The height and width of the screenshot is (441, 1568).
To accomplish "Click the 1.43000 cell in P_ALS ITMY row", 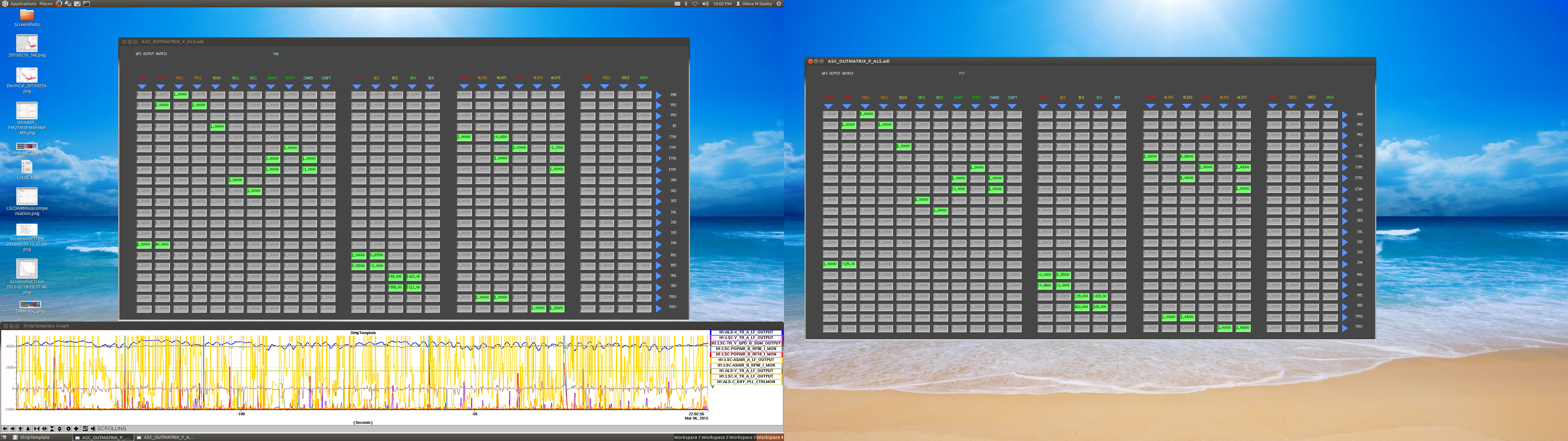I will tap(1243, 167).
